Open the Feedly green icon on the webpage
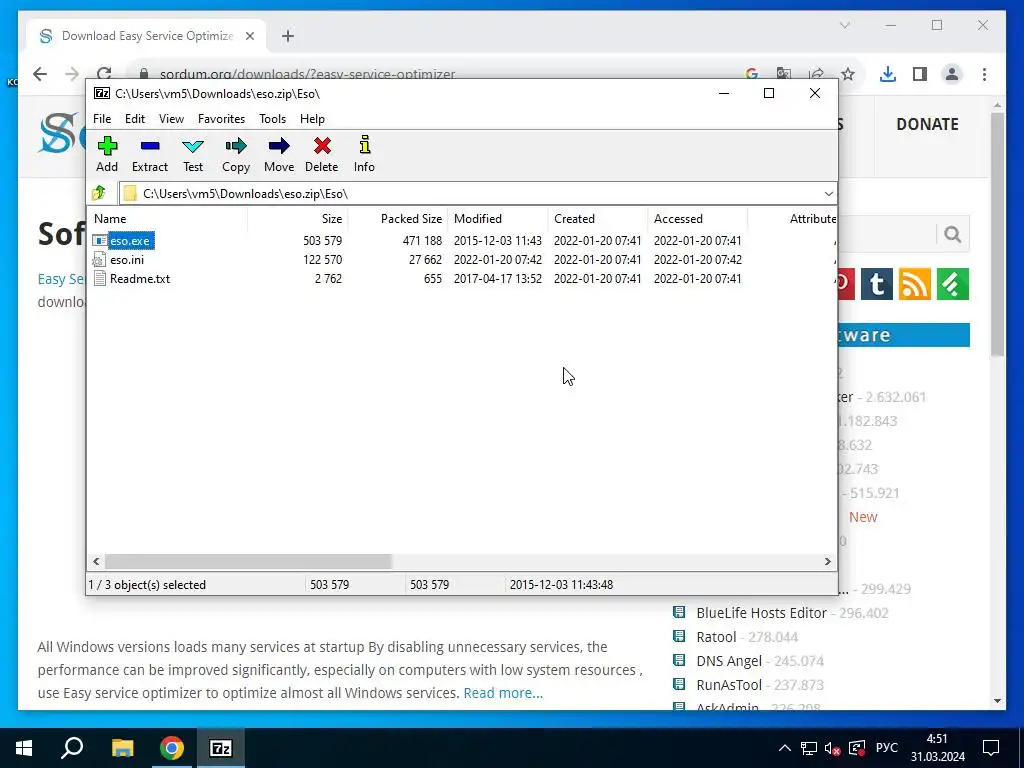The image size is (1024, 768). 953,284
